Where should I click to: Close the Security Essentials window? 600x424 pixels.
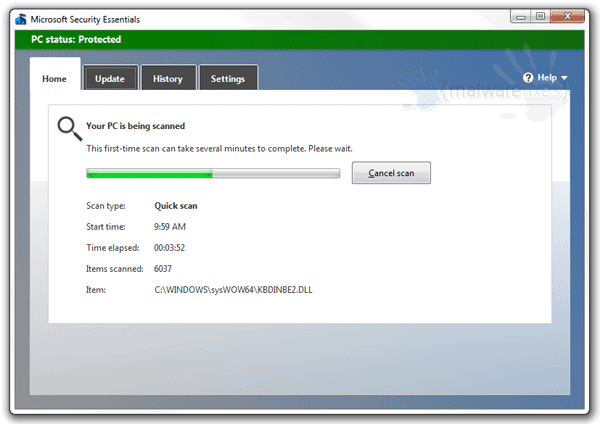(x=567, y=16)
